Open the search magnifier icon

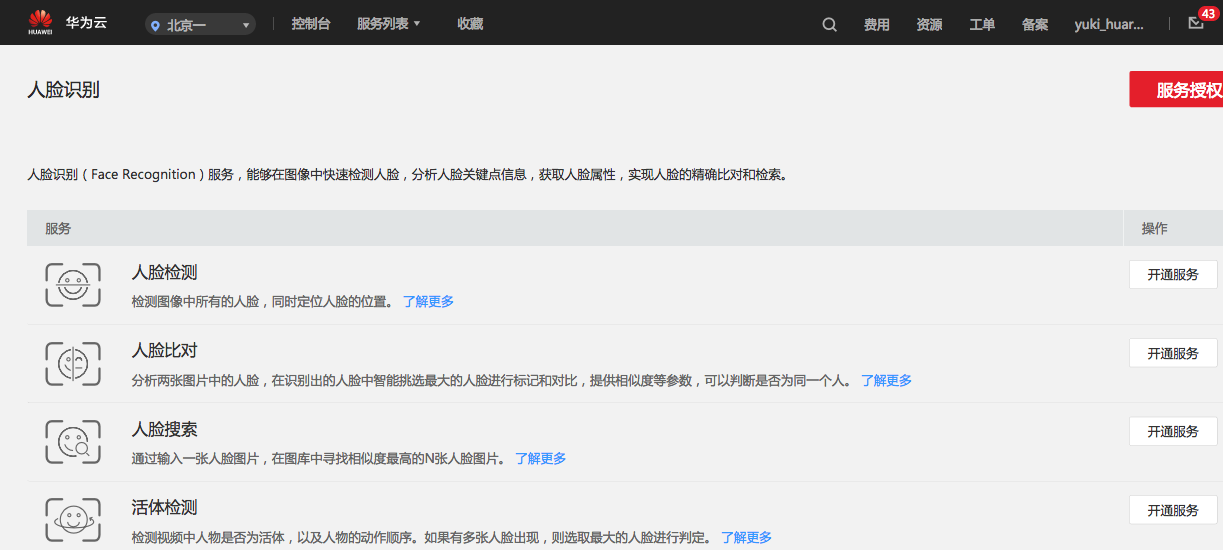(830, 25)
